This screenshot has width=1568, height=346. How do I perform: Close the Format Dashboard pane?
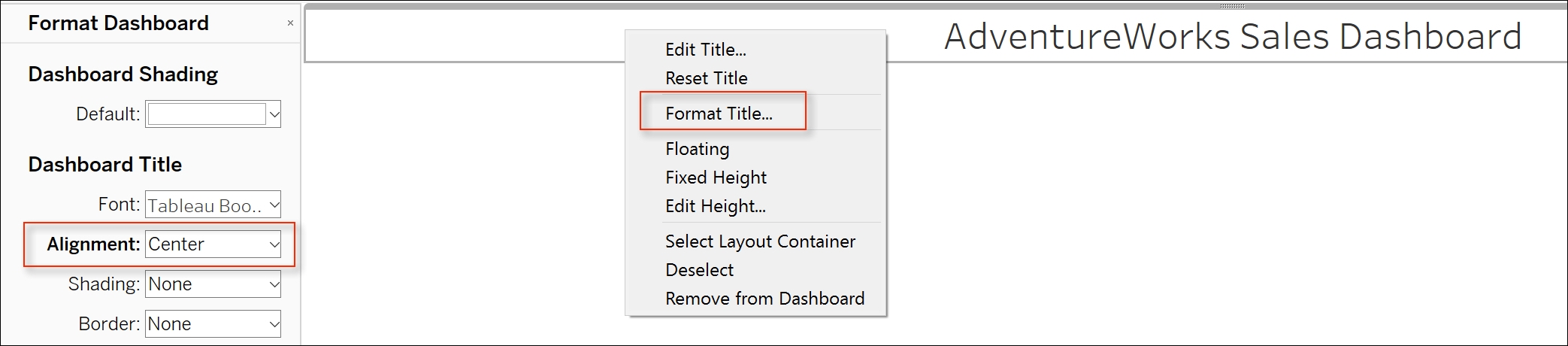click(290, 23)
